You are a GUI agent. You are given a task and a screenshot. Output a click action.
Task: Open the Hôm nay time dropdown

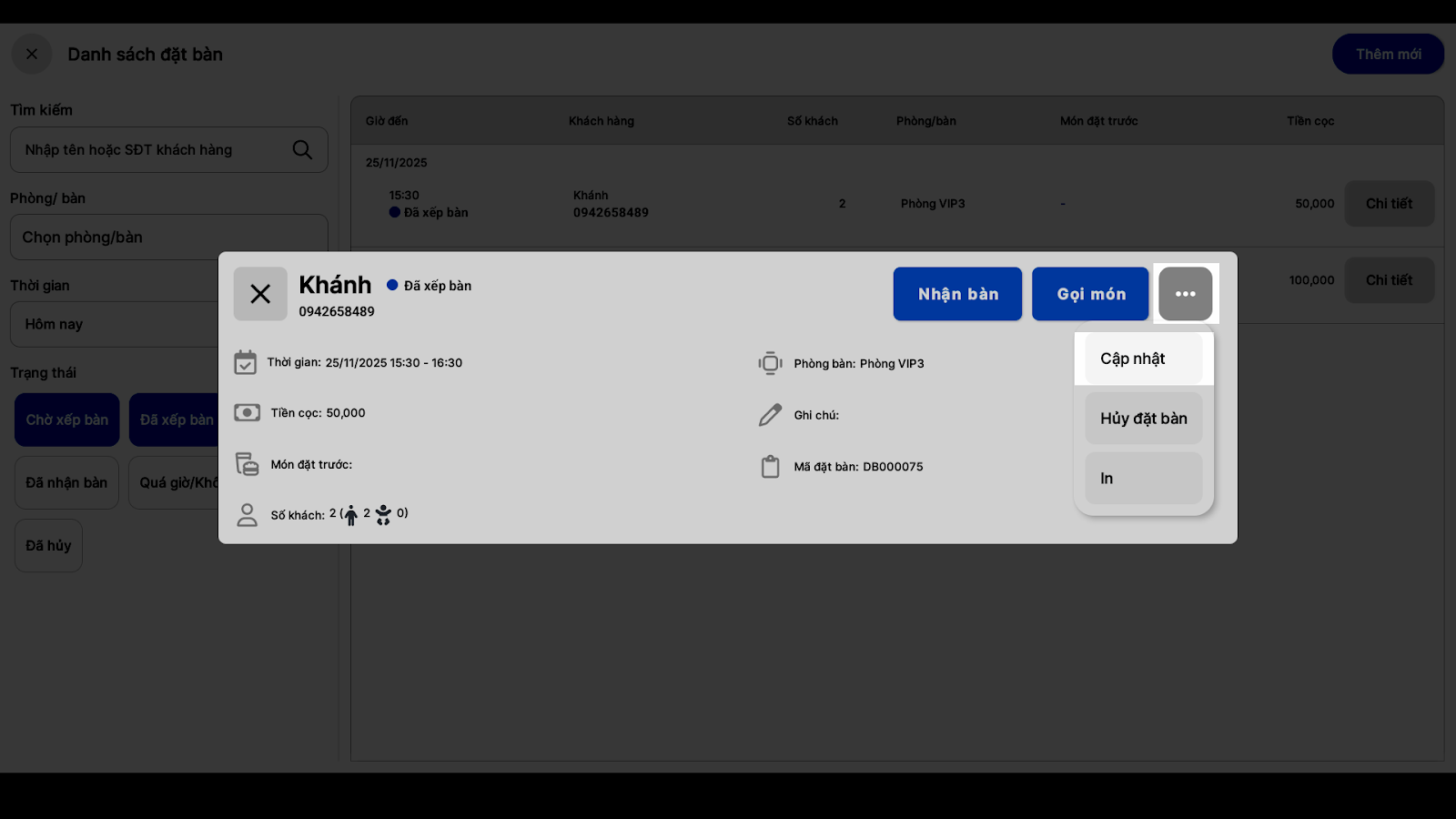[x=115, y=324]
